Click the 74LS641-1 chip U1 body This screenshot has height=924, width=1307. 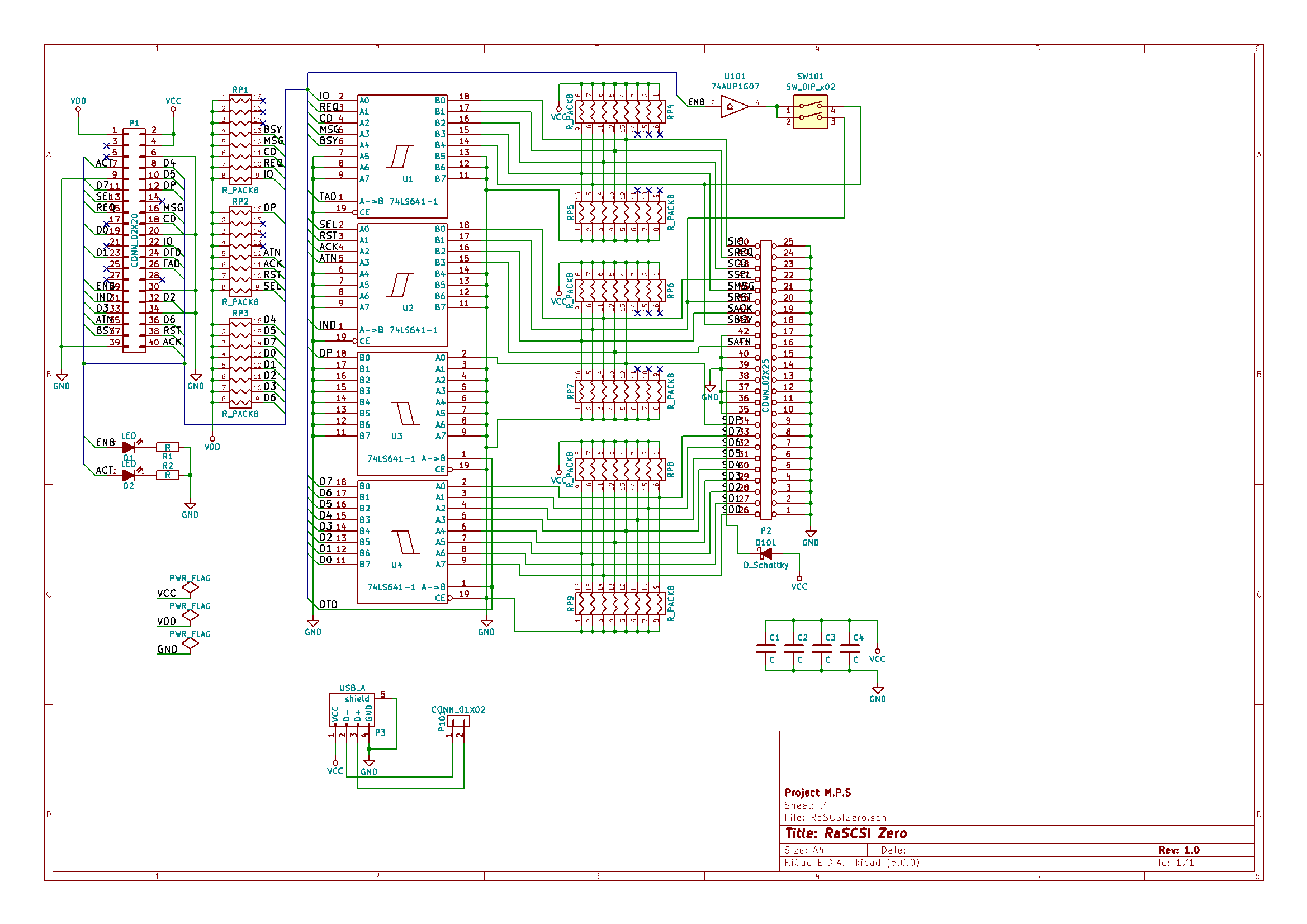pos(402,157)
